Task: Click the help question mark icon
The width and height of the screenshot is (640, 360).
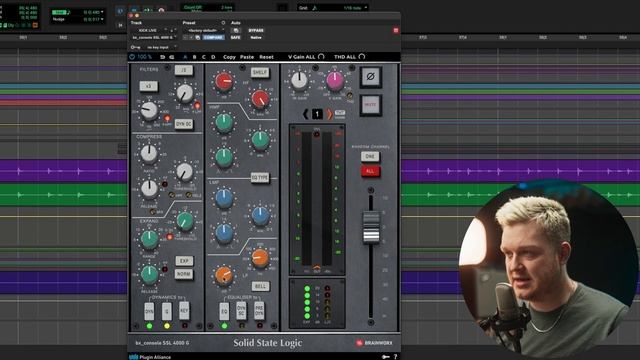Action: tap(395, 357)
